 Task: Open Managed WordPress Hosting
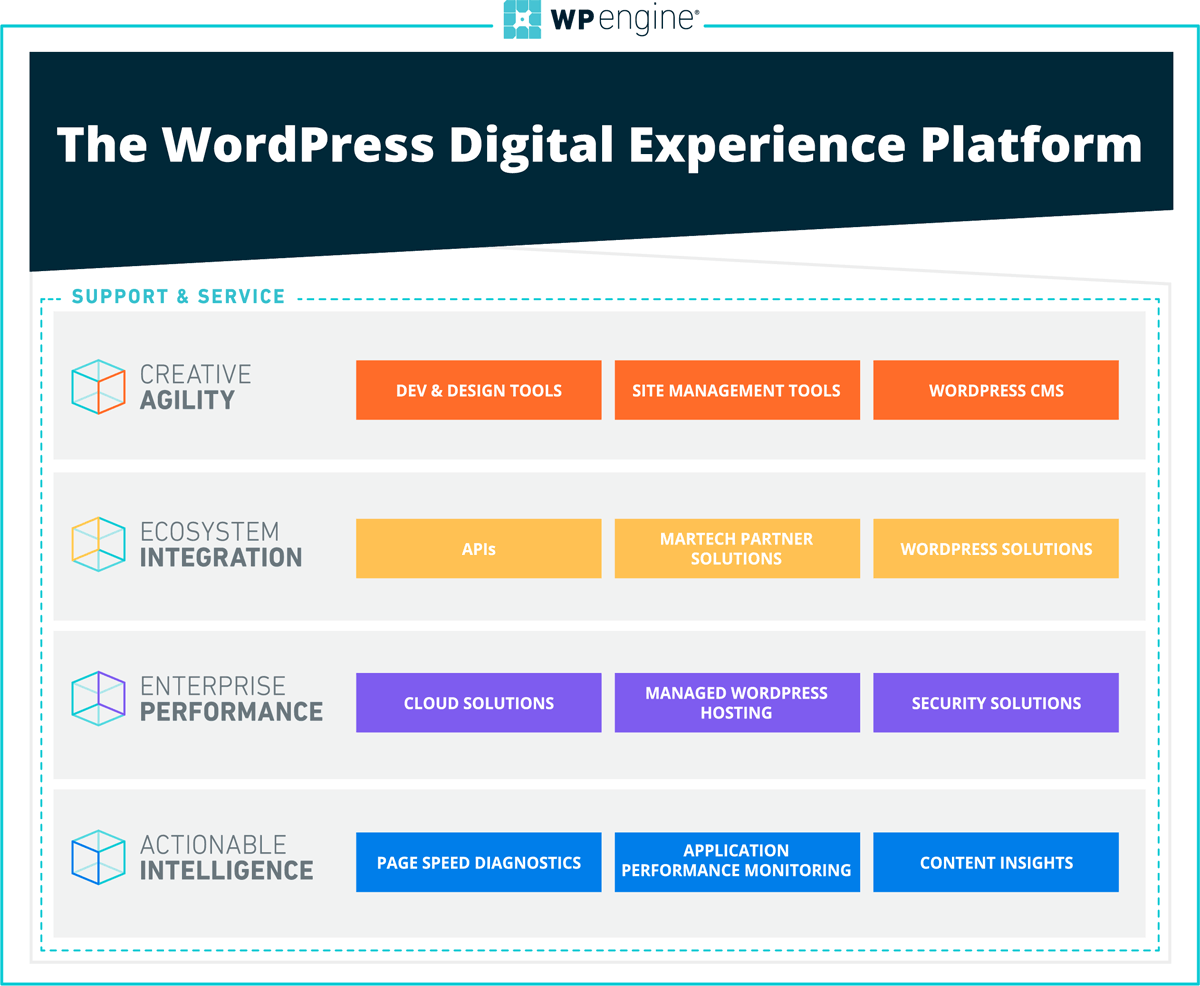736,703
